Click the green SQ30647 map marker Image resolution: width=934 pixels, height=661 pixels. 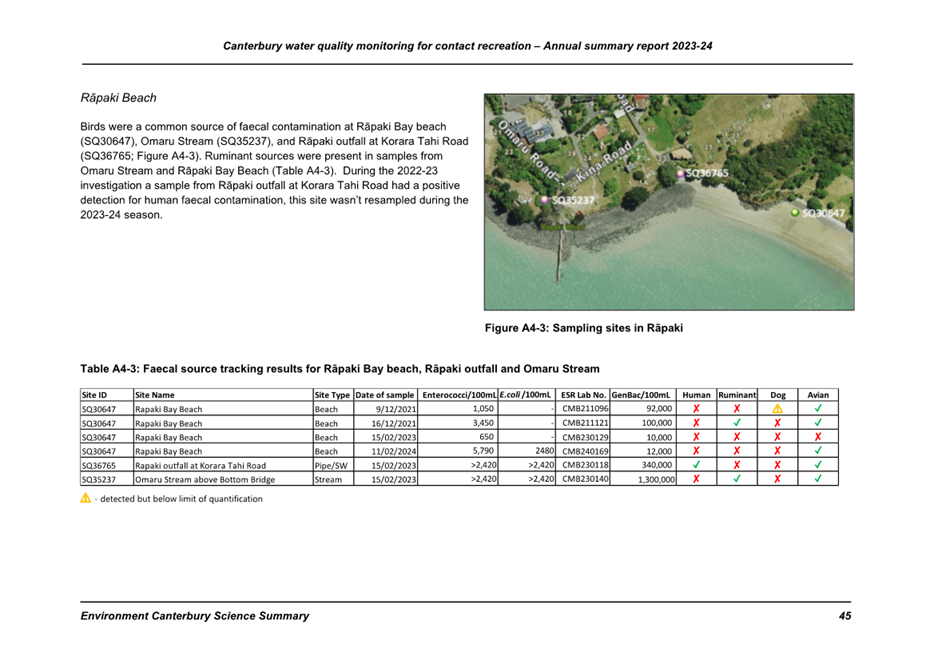click(796, 212)
